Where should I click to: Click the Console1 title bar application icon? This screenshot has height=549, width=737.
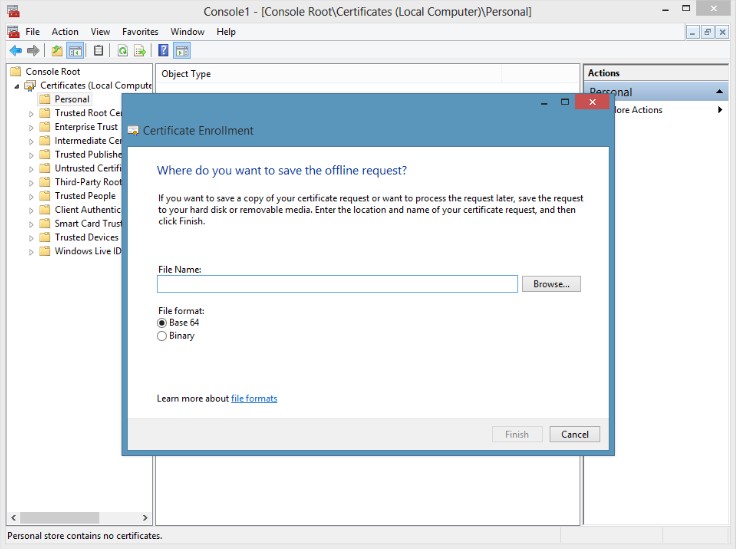[14, 10]
